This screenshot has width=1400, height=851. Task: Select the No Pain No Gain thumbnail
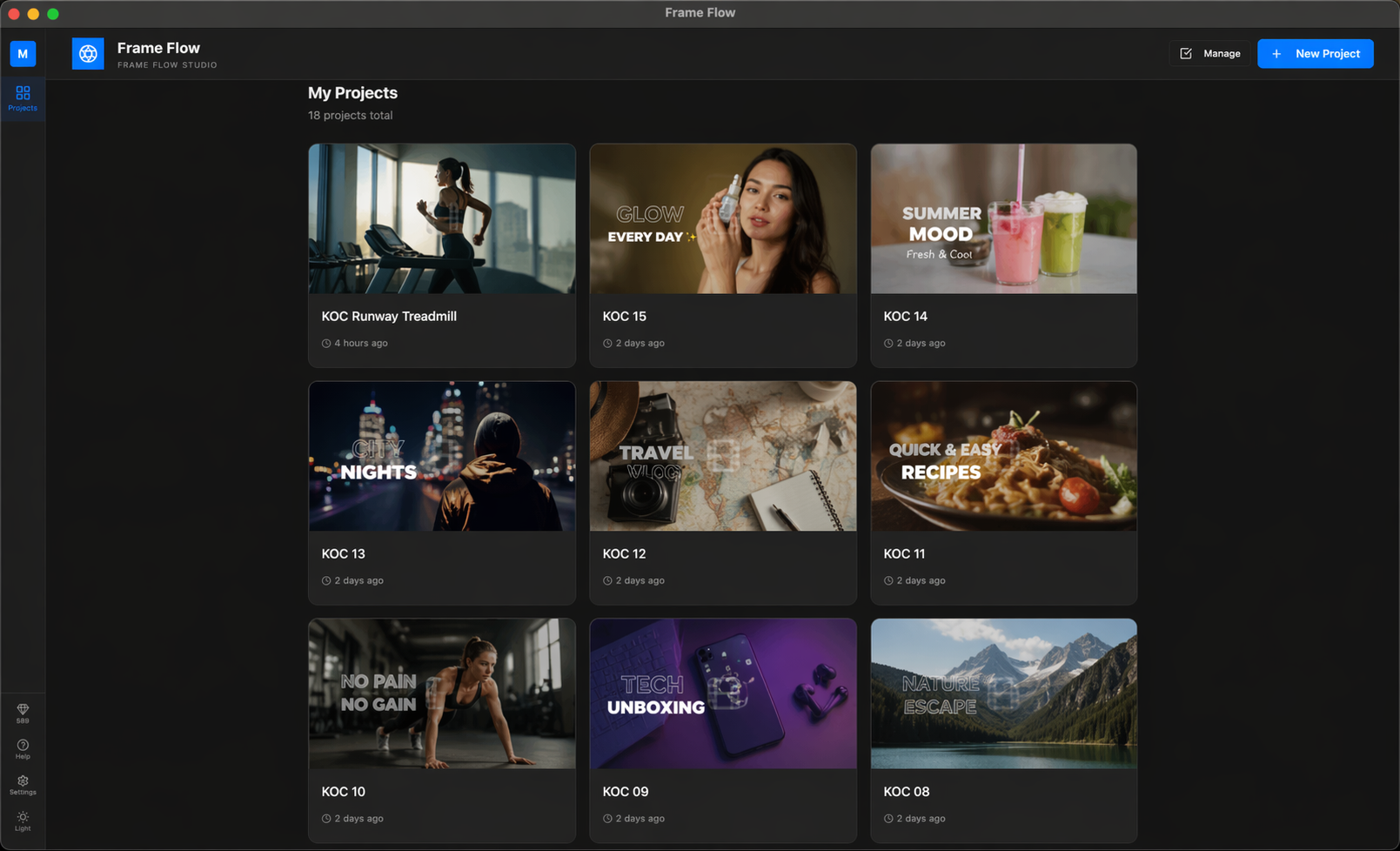coord(442,694)
